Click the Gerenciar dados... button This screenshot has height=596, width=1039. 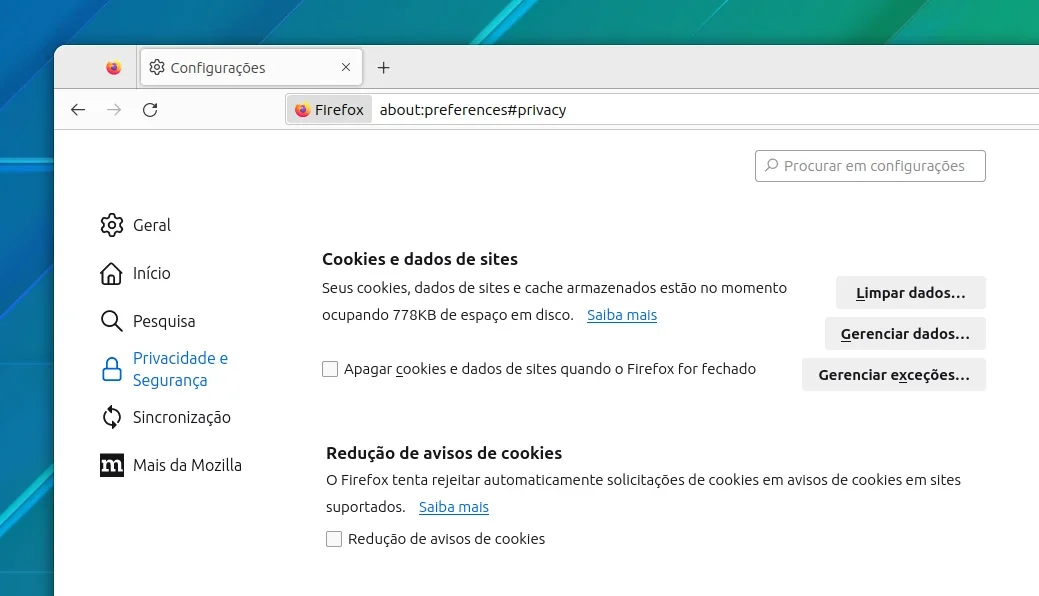pyautogui.click(x=905, y=333)
